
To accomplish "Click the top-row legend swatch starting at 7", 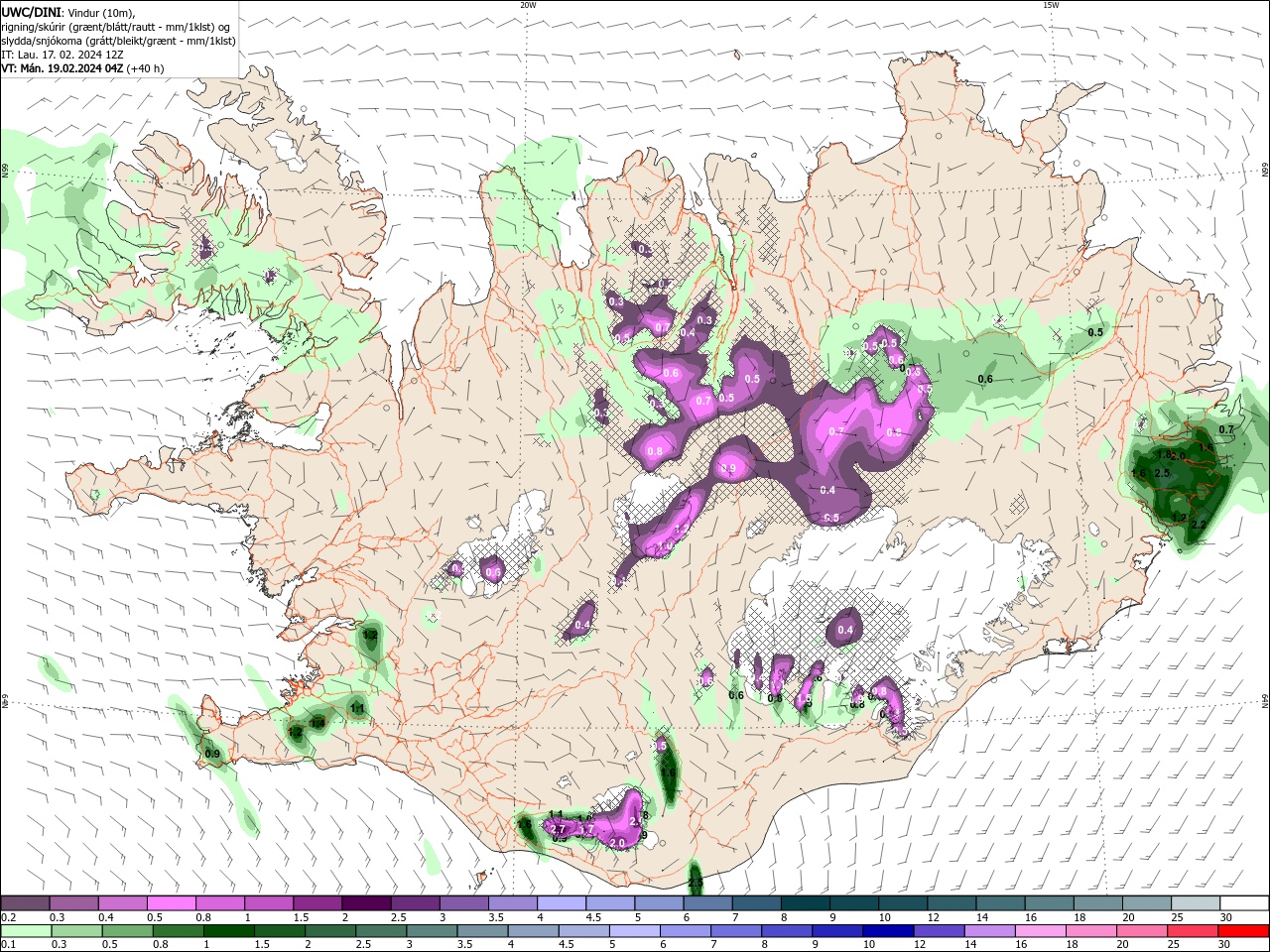I will point(757,903).
